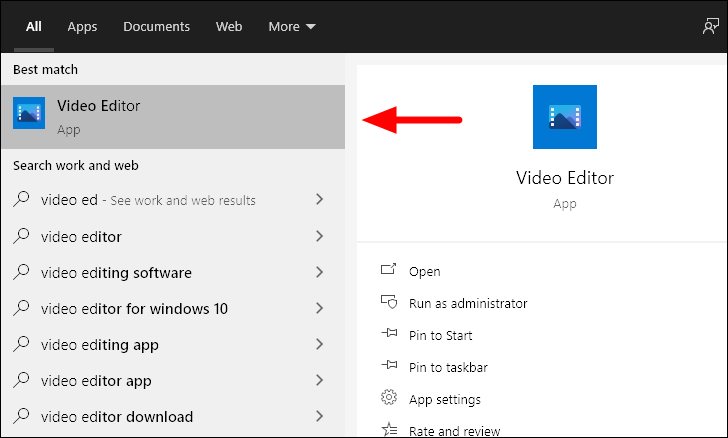Open the Video Editor best match result
The width and height of the screenshot is (728, 438).
pos(173,117)
